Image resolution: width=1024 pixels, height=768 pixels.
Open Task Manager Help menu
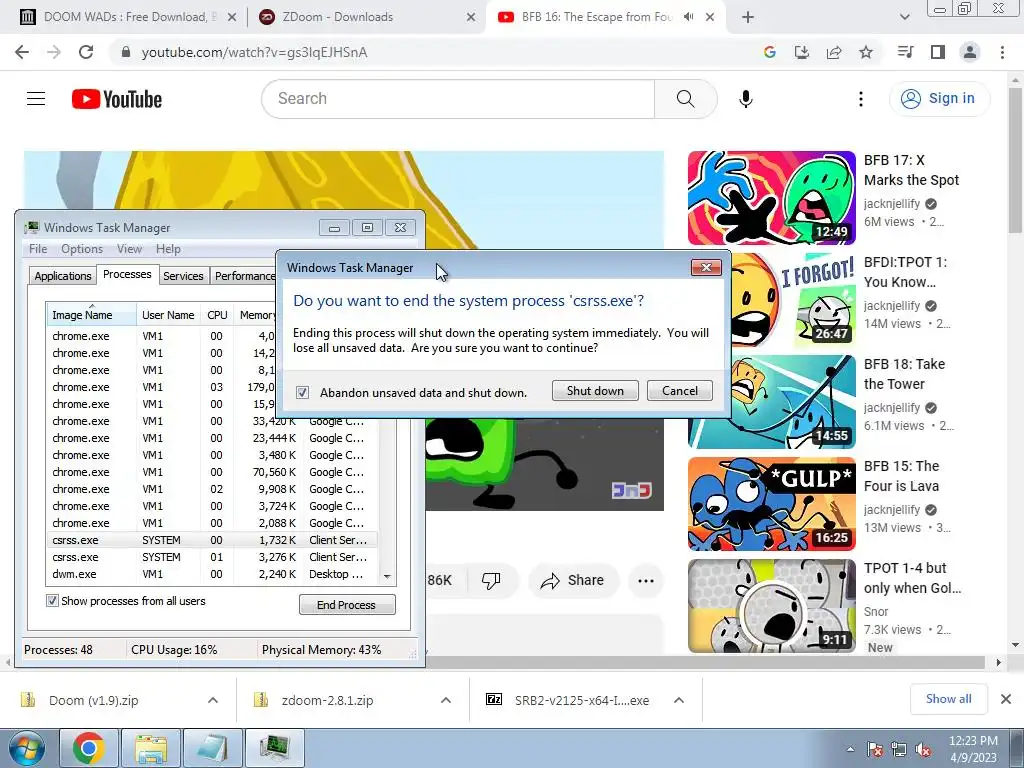tap(168, 249)
